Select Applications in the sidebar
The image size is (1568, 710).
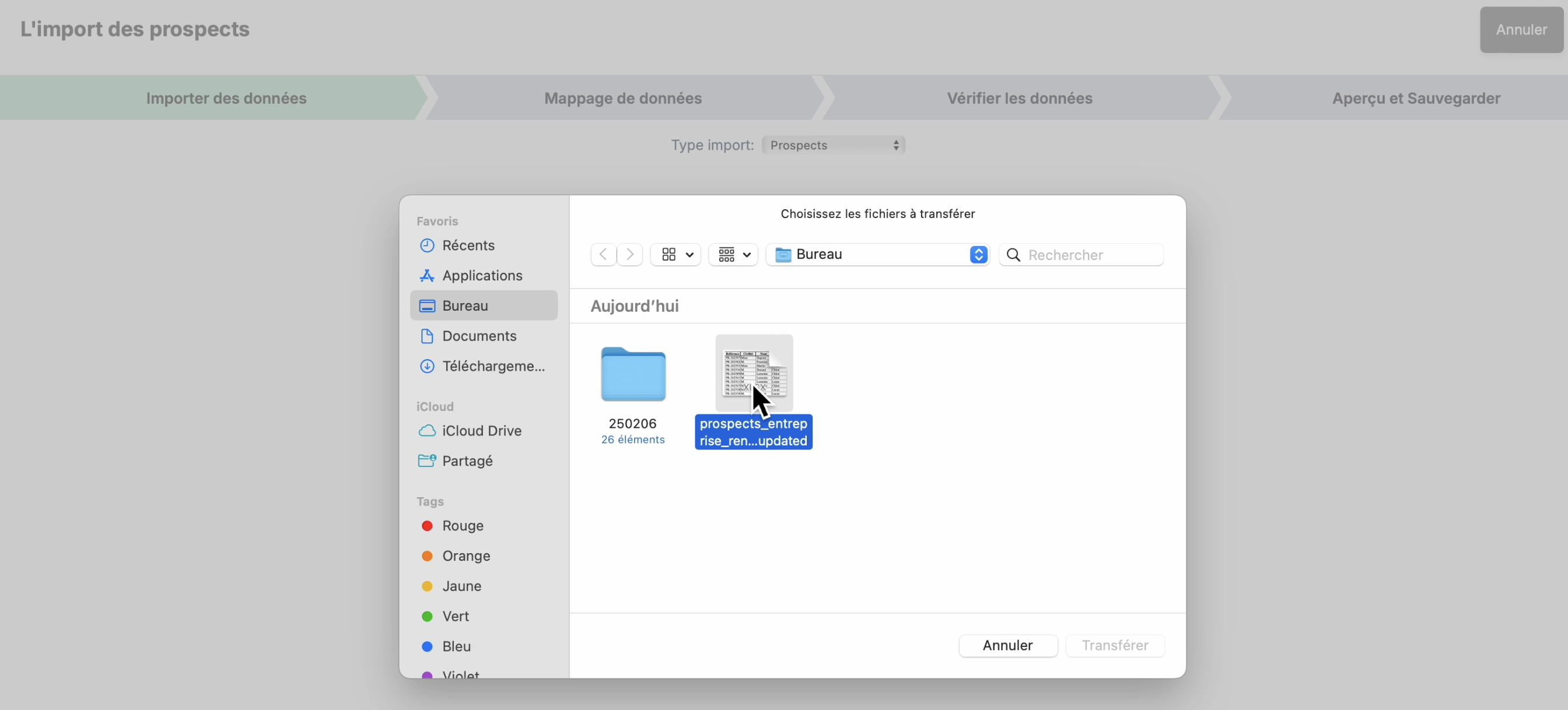(481, 276)
